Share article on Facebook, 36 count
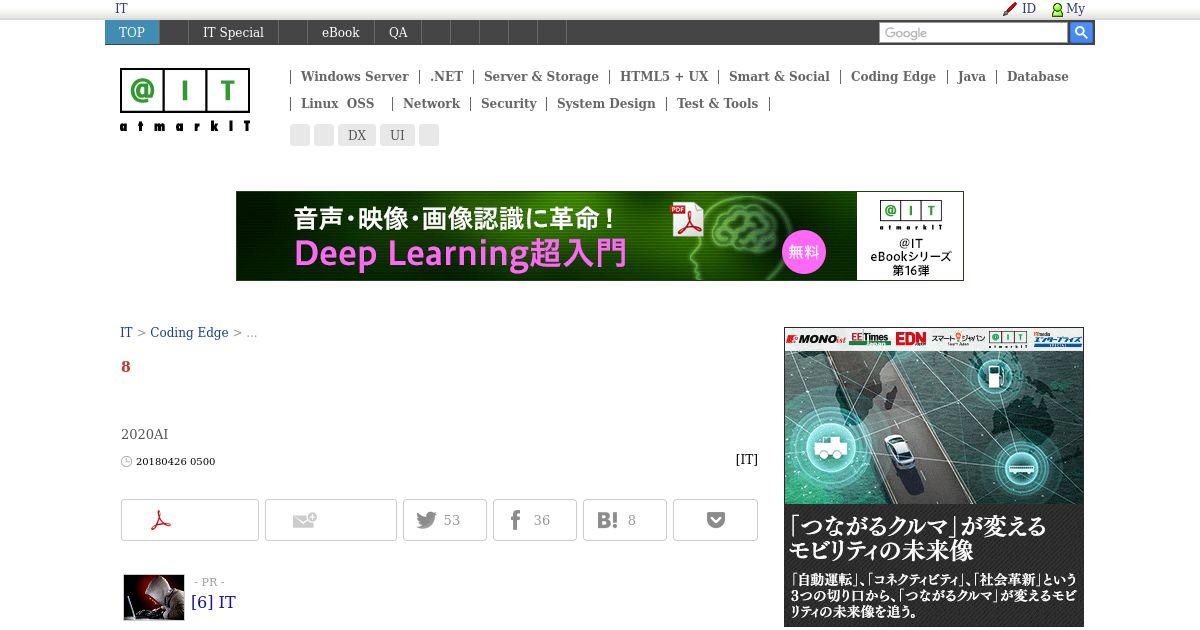This screenshot has width=1200, height=630. coord(535,520)
